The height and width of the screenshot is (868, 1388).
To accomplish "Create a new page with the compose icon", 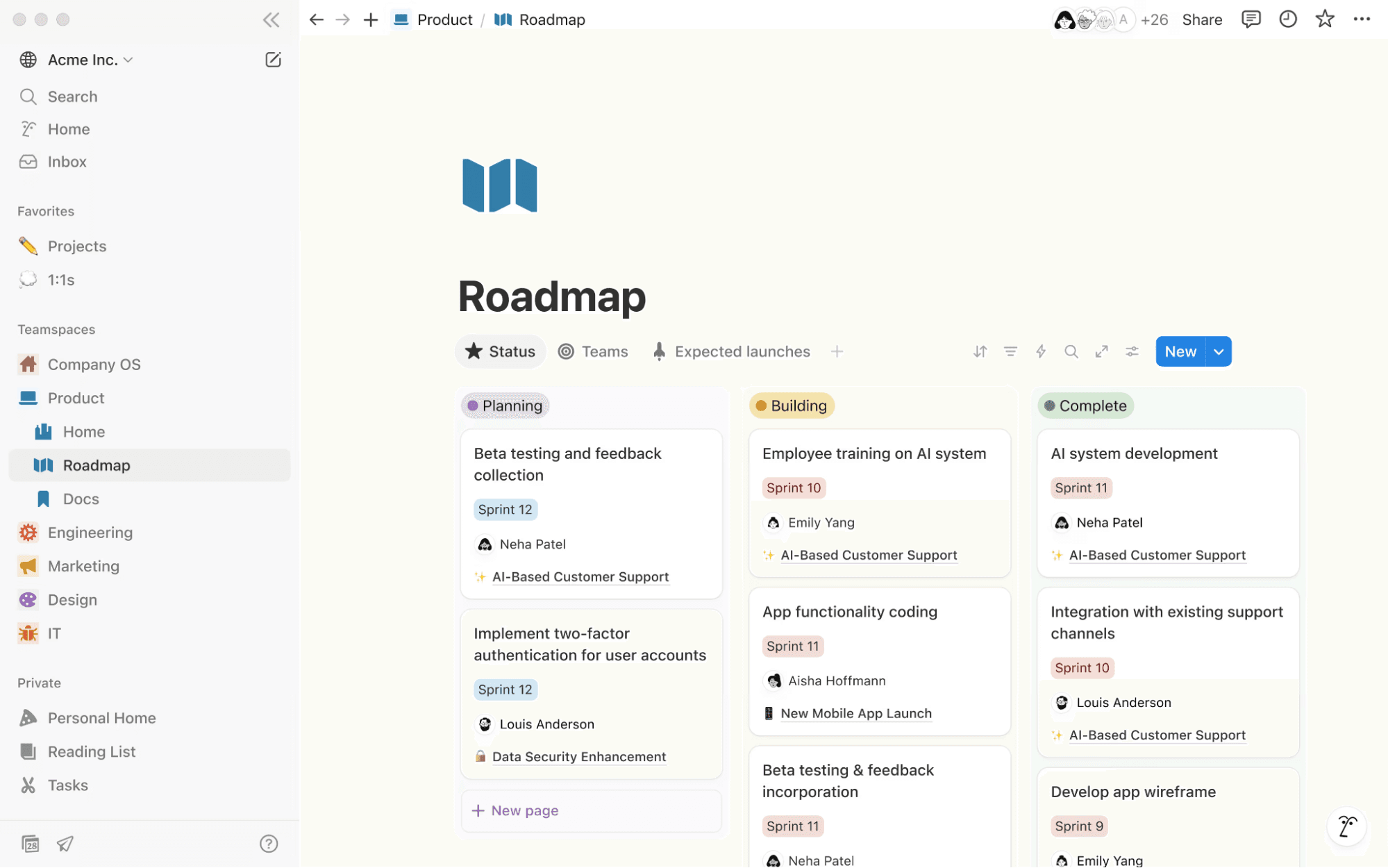I will pos(273,60).
